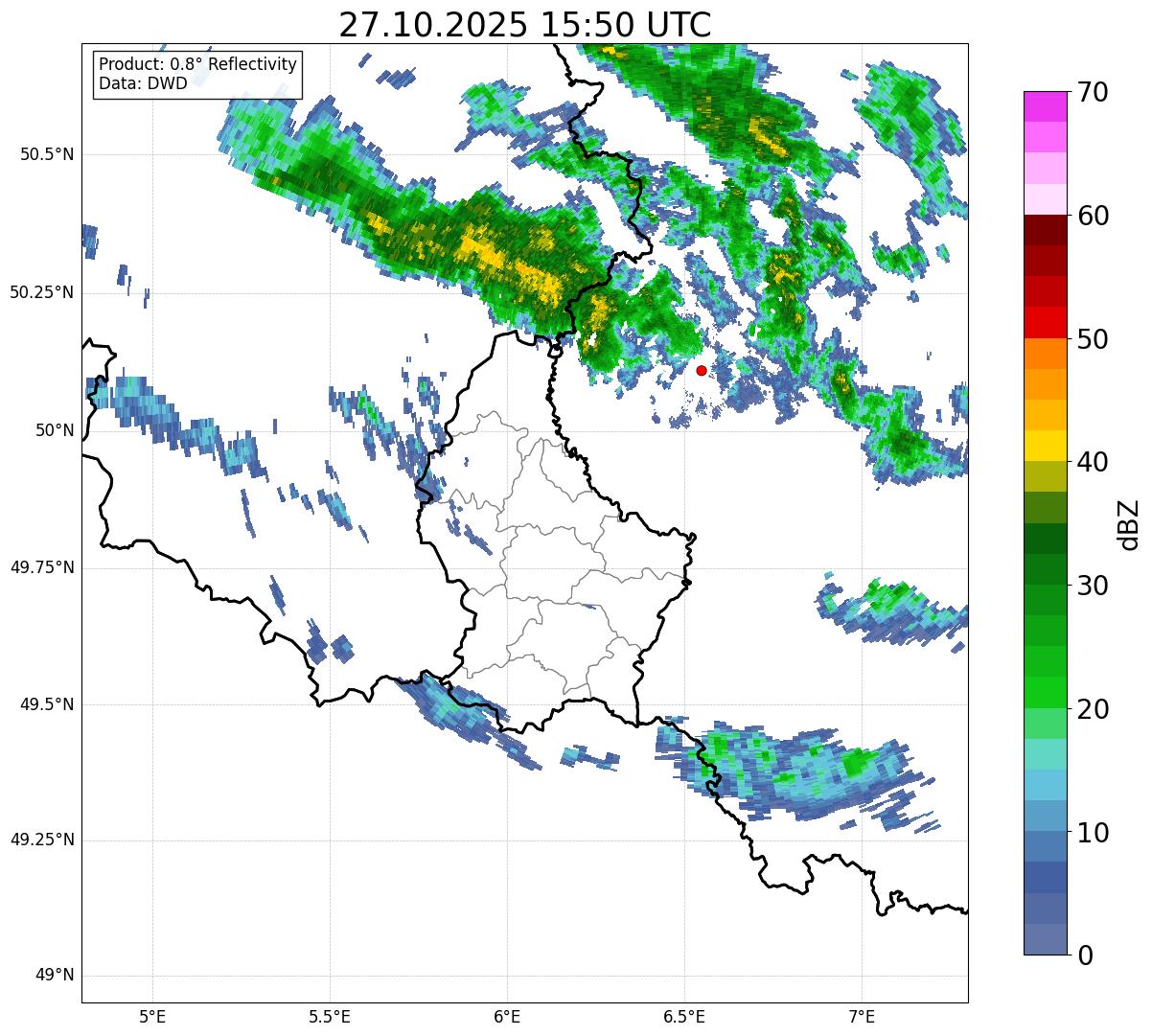
Task: Click the 49.25°N latitude label
Action: [x=42, y=840]
